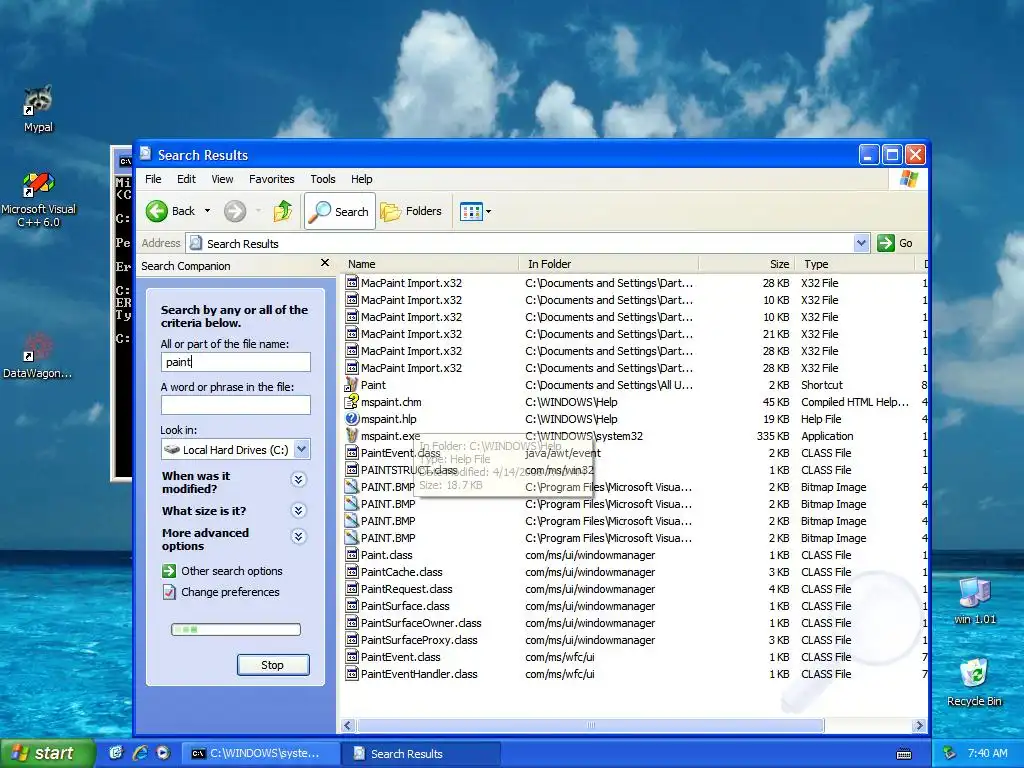Select the Paint shortcut icon
This screenshot has width=1024, height=768.
352,385
